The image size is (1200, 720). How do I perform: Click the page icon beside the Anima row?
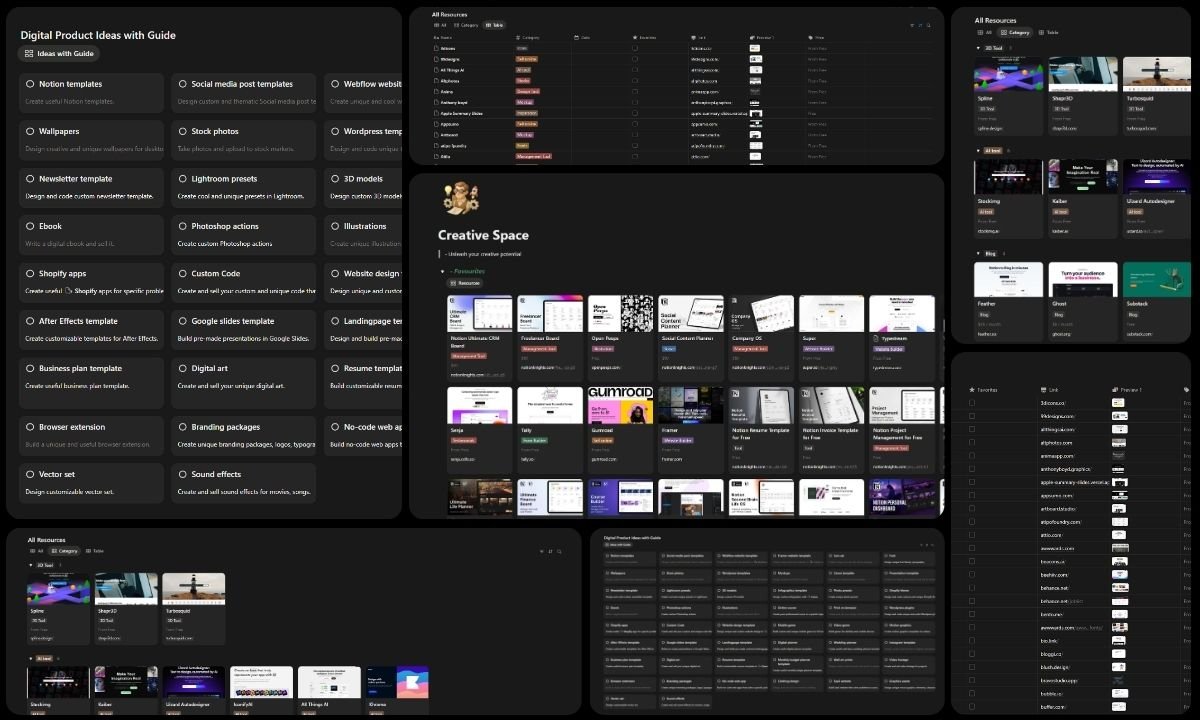coord(436,91)
